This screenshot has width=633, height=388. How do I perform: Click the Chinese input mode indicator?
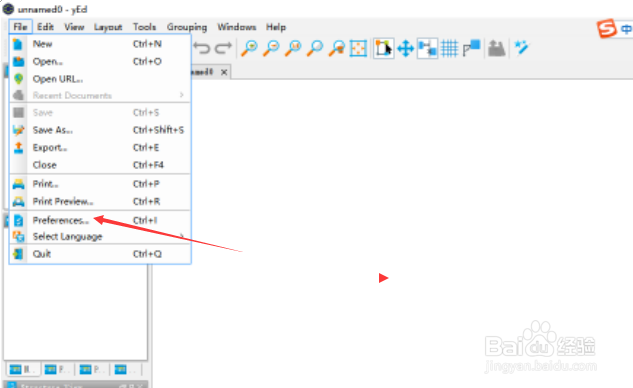[x=626, y=29]
